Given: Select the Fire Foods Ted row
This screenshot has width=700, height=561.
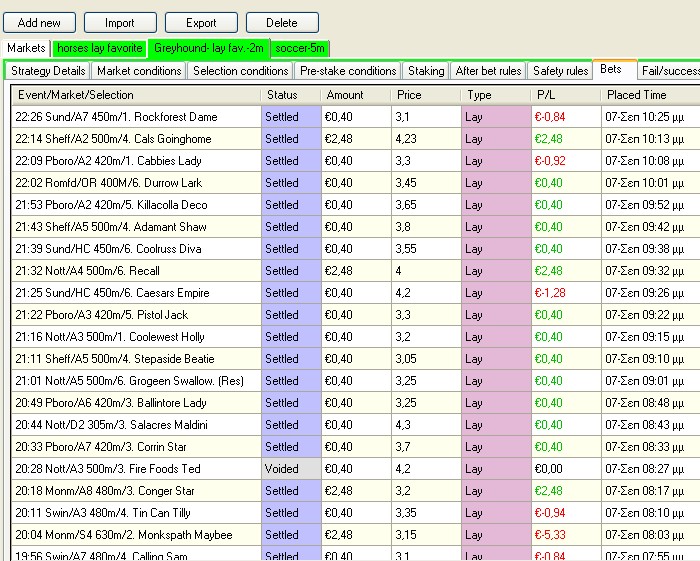Looking at the screenshot, I should (356, 469).
